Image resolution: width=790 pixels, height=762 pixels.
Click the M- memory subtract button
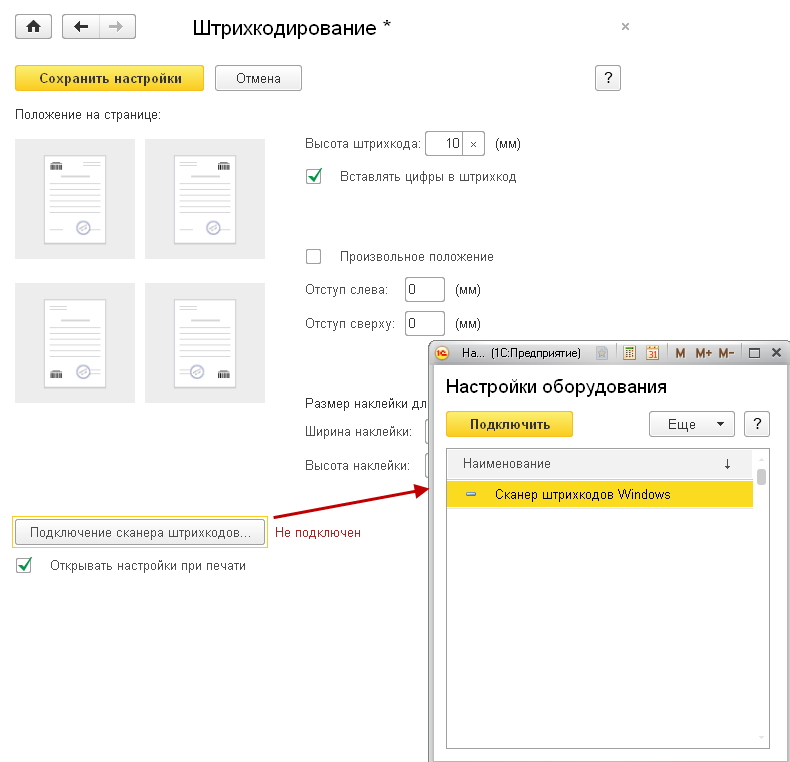click(726, 353)
